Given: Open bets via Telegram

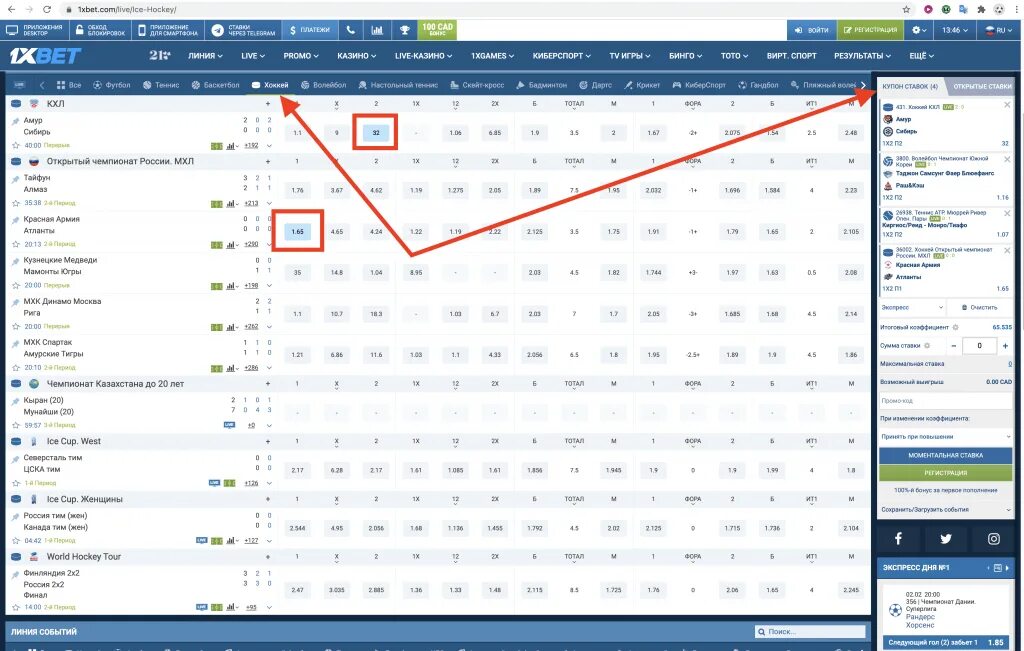Looking at the screenshot, I should click(244, 30).
